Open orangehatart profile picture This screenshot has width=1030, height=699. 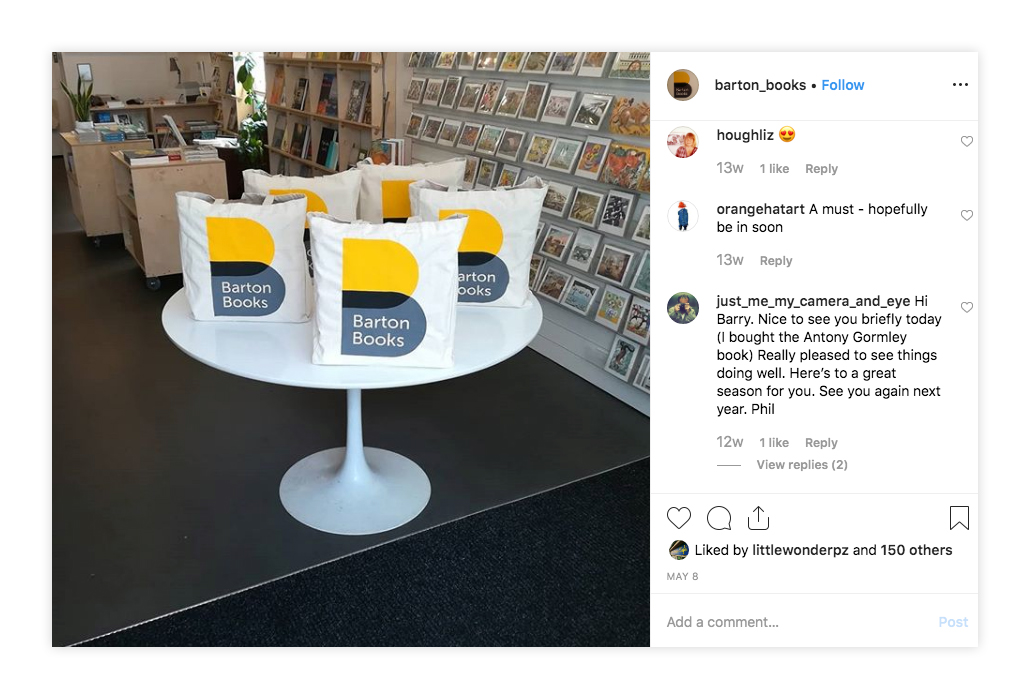[x=683, y=216]
